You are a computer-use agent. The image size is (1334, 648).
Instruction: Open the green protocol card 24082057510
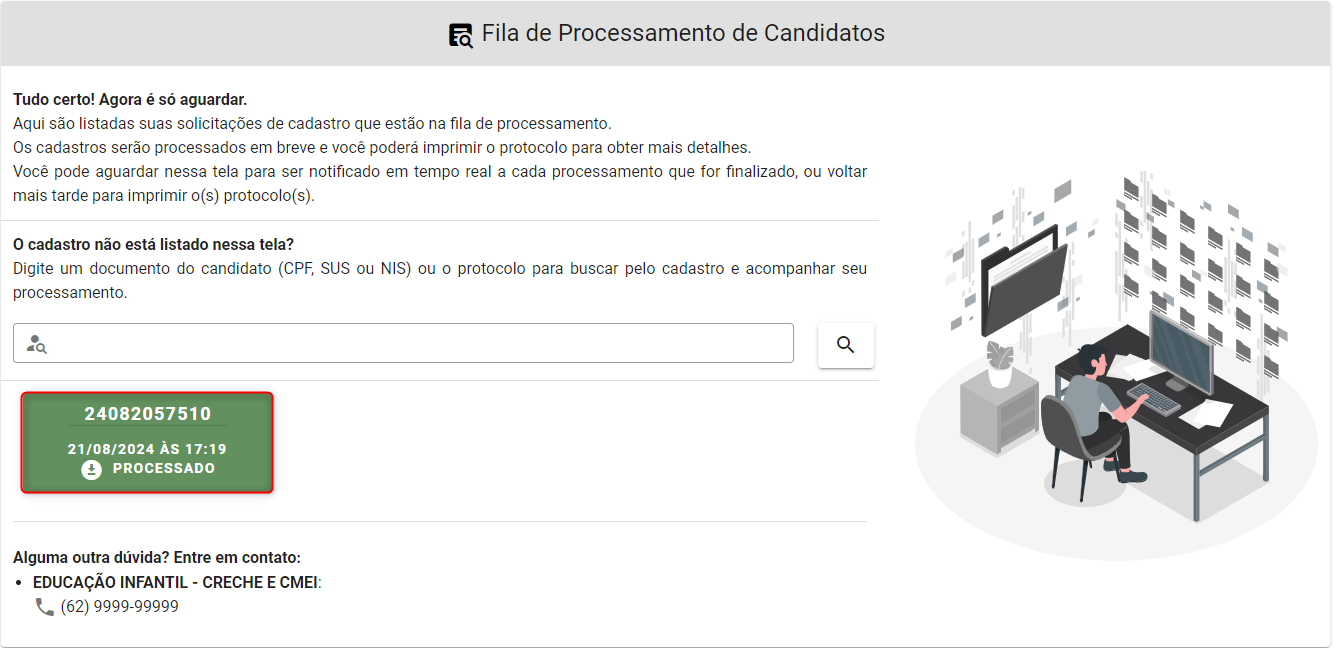(147, 442)
